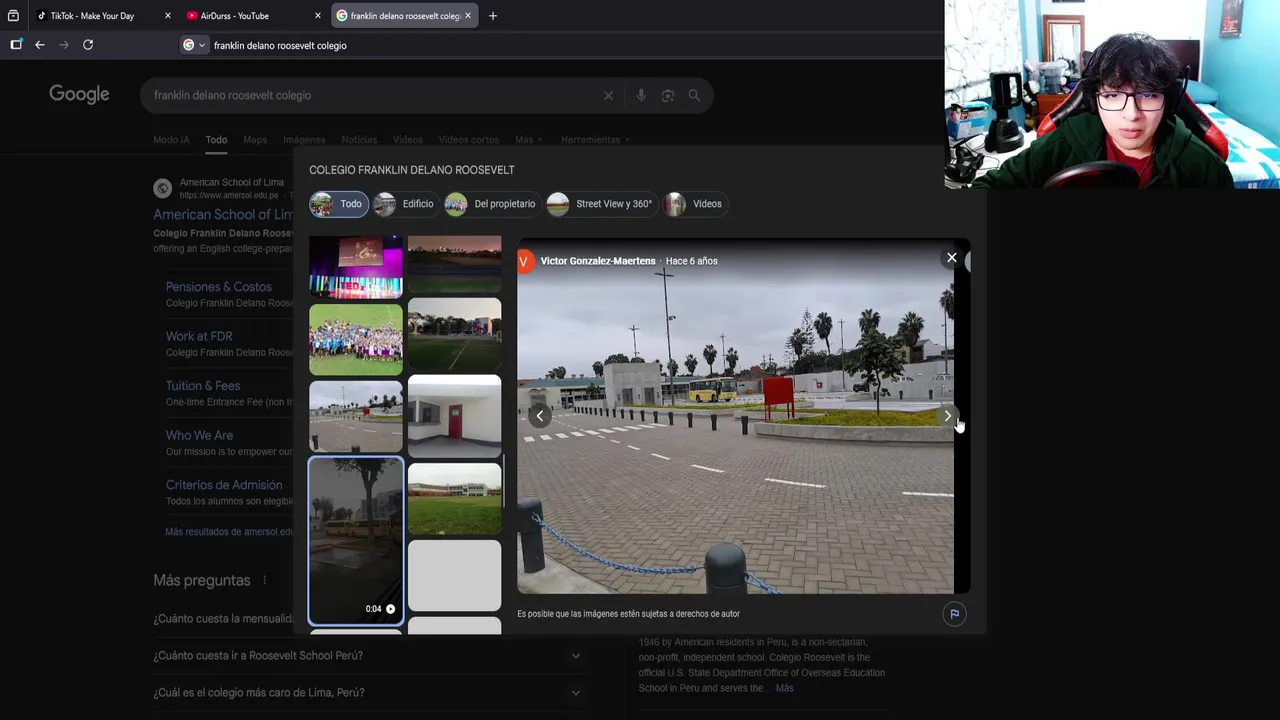Clear the search query with X
The image size is (1280, 720).
pyautogui.click(x=608, y=95)
